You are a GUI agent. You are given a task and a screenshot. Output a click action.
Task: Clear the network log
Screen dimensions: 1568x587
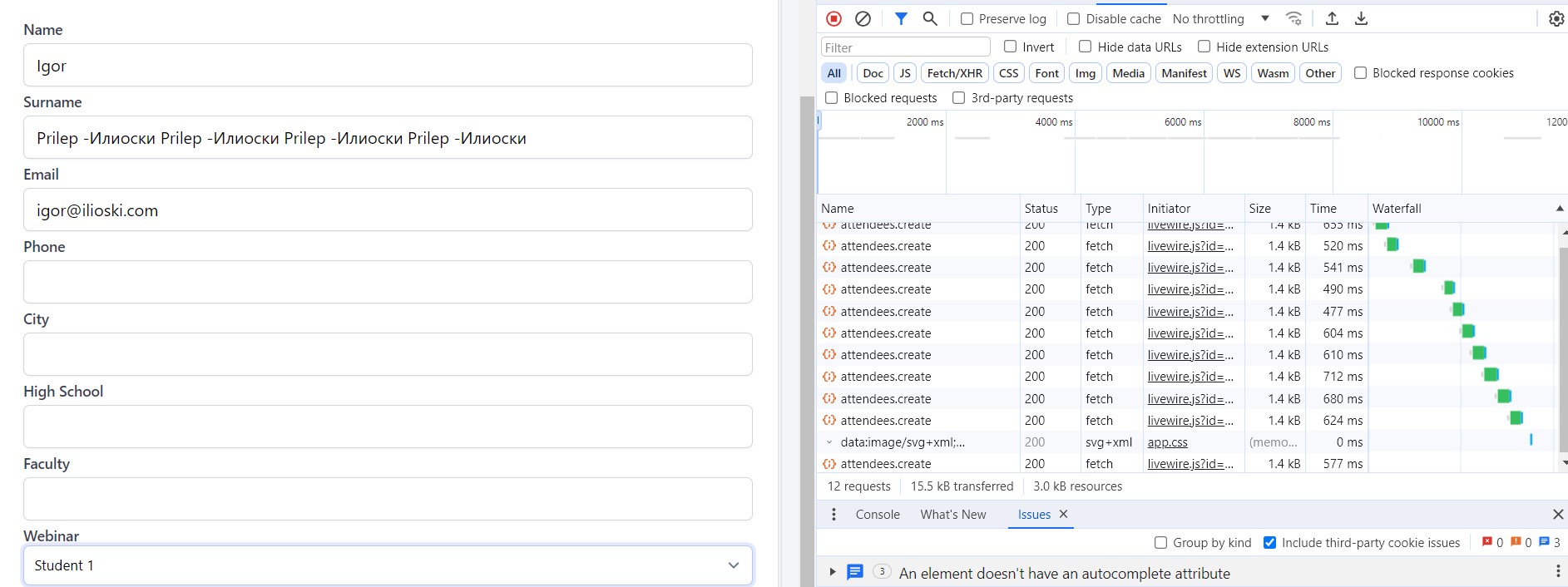[863, 18]
